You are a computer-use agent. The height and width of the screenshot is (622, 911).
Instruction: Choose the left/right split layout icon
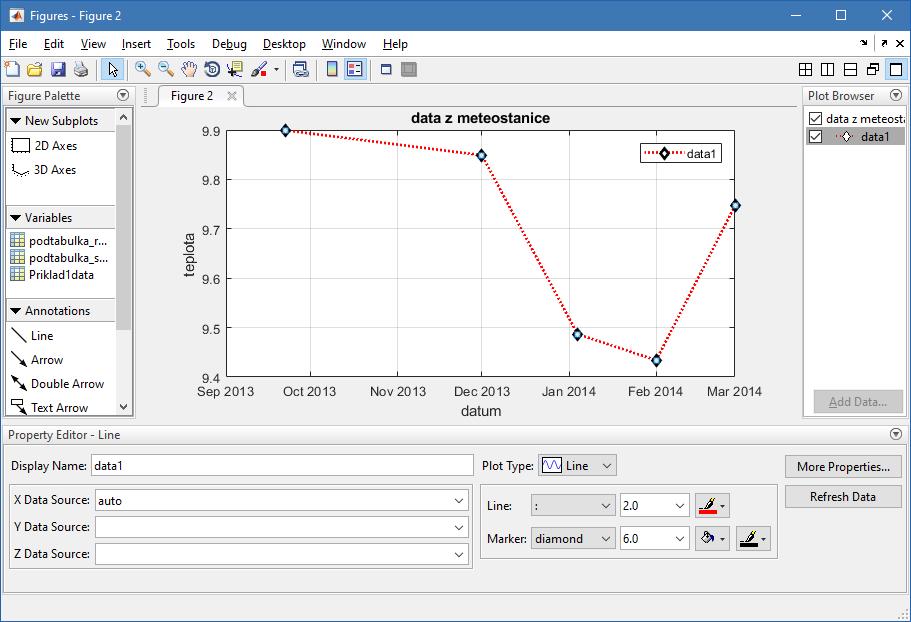point(827,70)
